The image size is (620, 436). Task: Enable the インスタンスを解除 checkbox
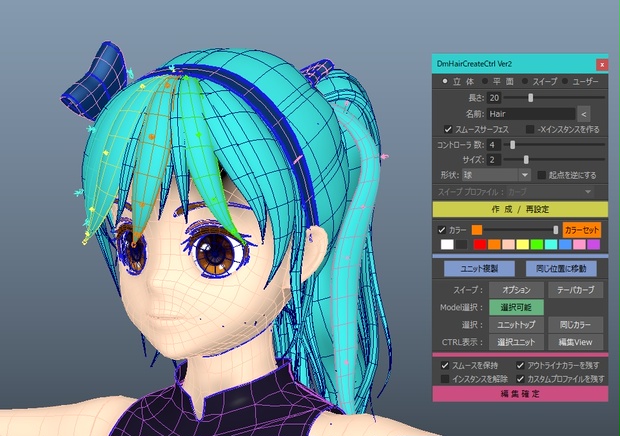point(445,379)
